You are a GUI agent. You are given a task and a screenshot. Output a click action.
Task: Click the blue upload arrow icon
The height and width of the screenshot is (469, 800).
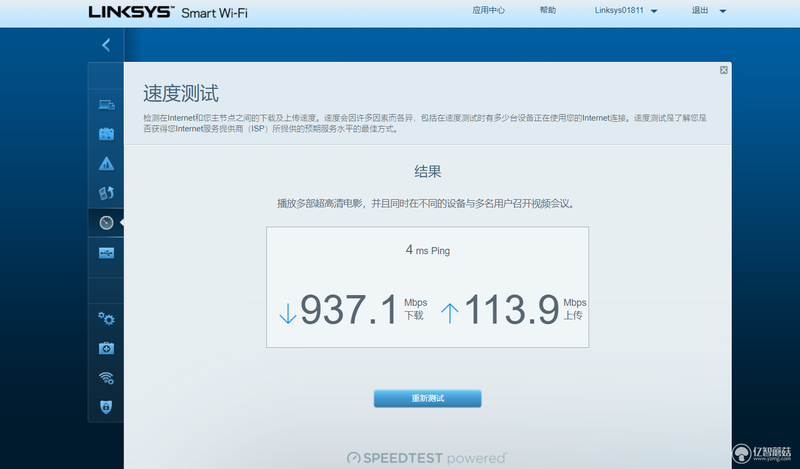(x=449, y=313)
